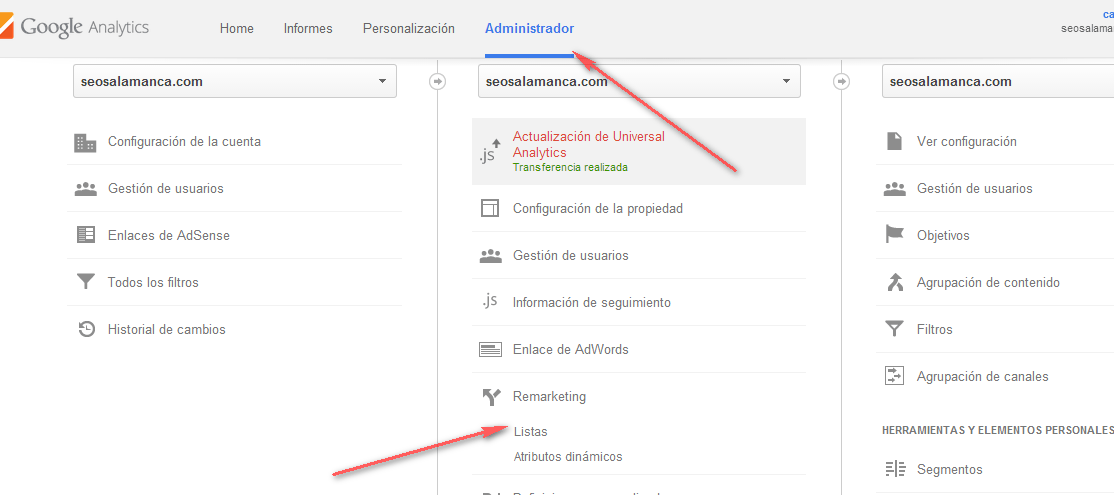Click the Remarketing fork icon

tap(492, 397)
